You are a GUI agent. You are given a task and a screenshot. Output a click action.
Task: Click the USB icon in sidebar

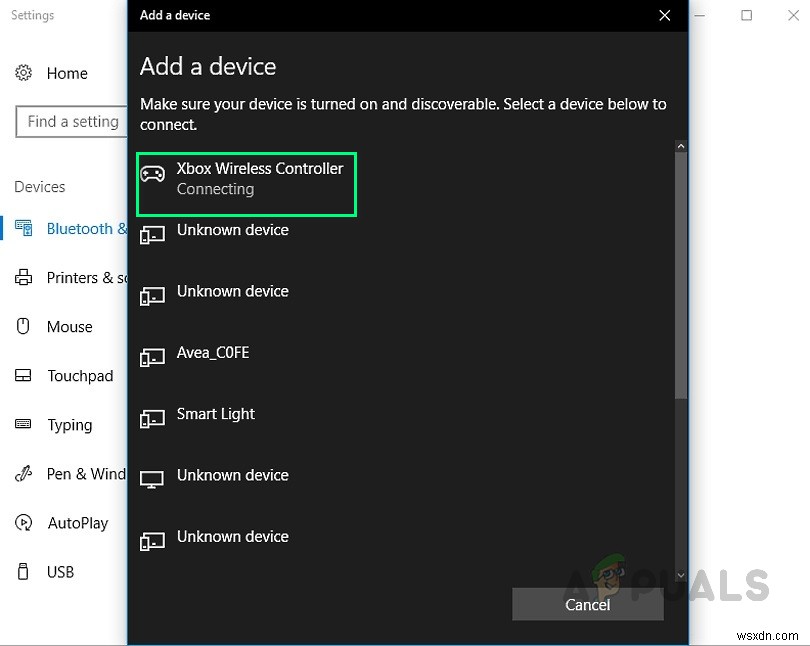pyautogui.click(x=24, y=572)
